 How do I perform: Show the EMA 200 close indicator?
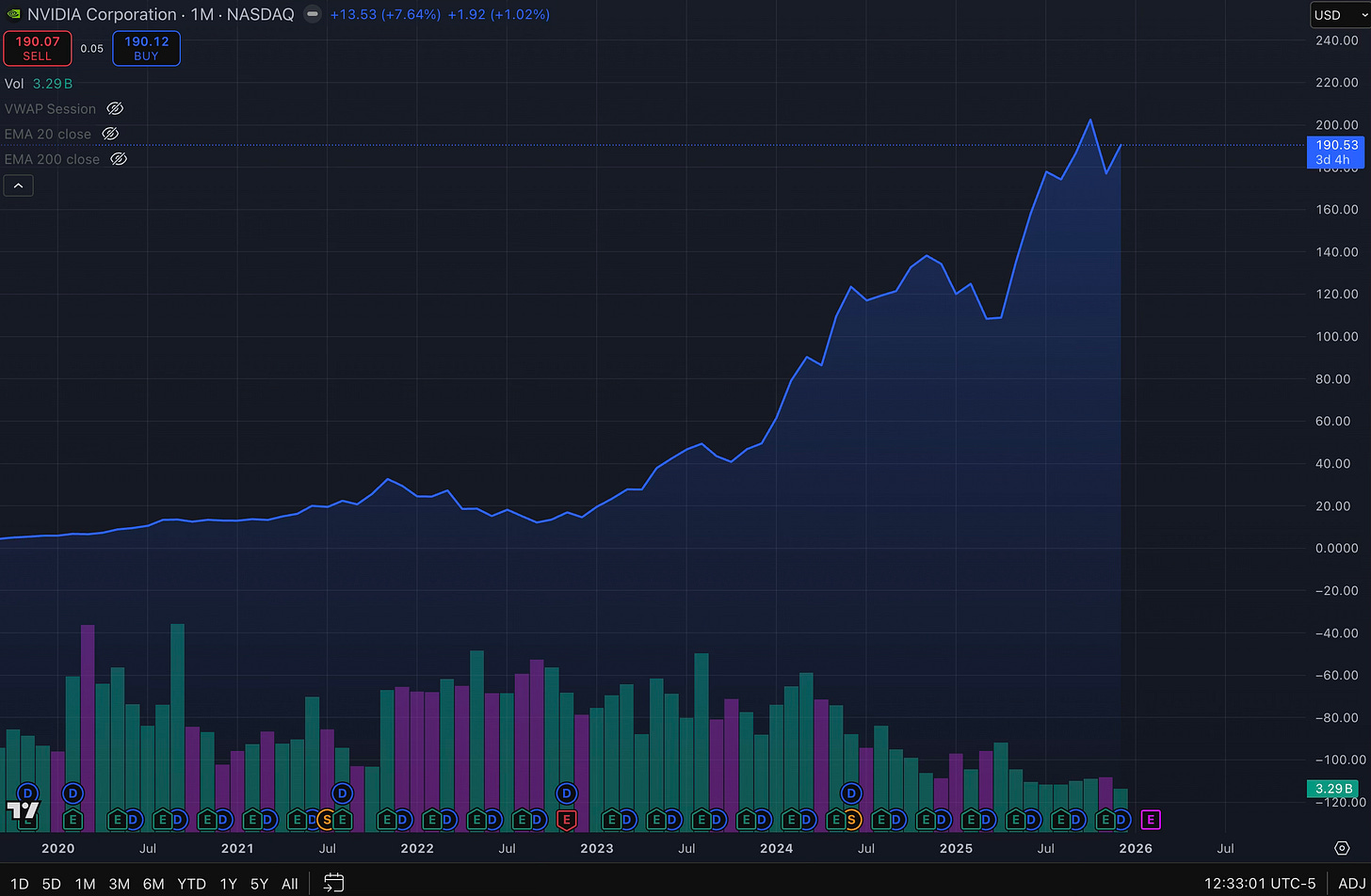[x=119, y=158]
